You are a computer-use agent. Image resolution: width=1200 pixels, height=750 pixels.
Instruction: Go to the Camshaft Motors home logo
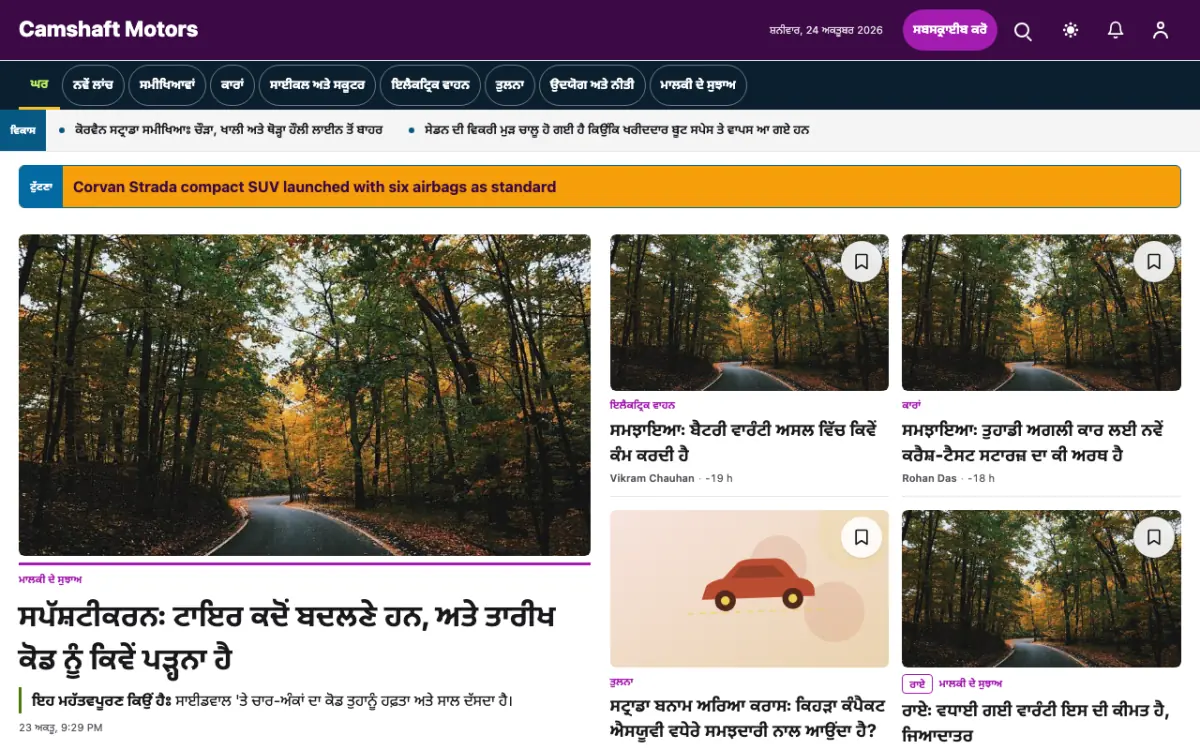click(108, 29)
